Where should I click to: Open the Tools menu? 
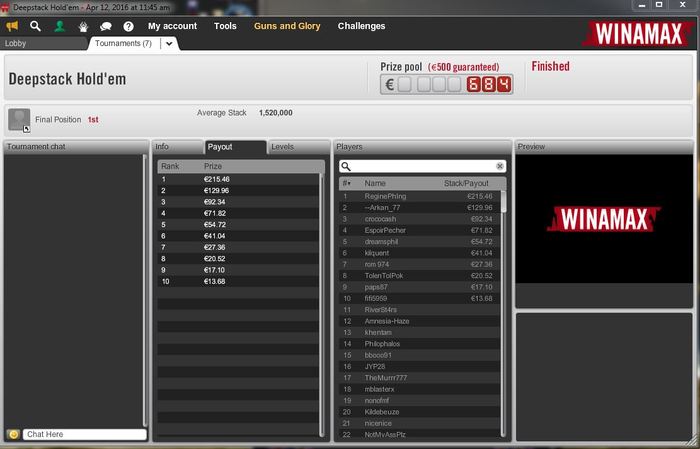point(225,26)
